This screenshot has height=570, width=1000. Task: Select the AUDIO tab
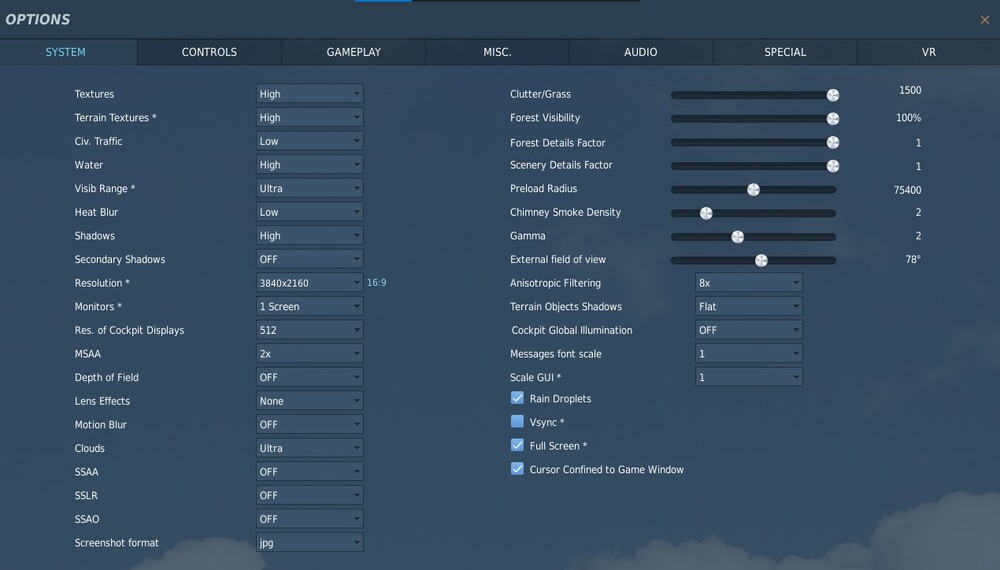(x=641, y=52)
